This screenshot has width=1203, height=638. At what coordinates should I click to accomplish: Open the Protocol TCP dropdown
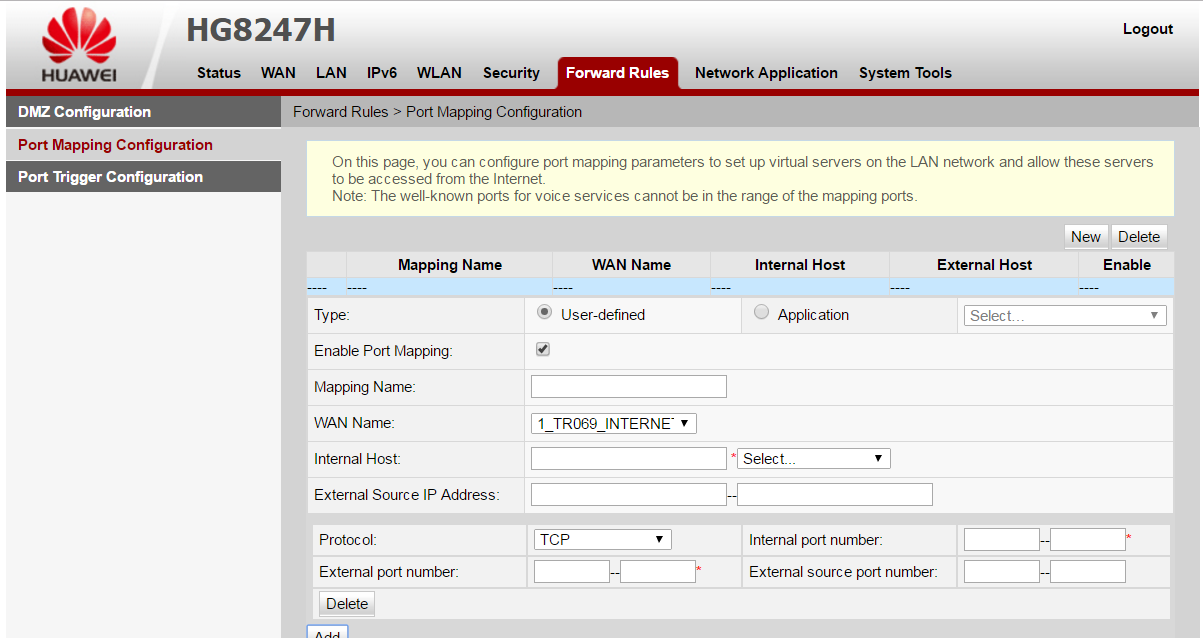tap(602, 539)
